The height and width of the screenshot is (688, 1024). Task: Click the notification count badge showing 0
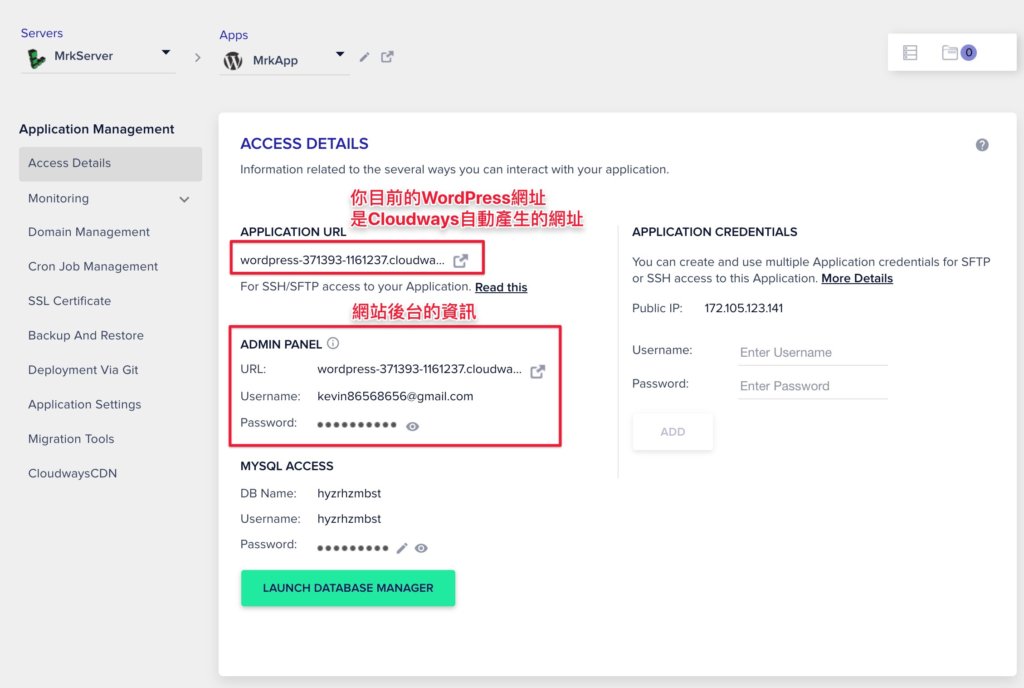[968, 52]
